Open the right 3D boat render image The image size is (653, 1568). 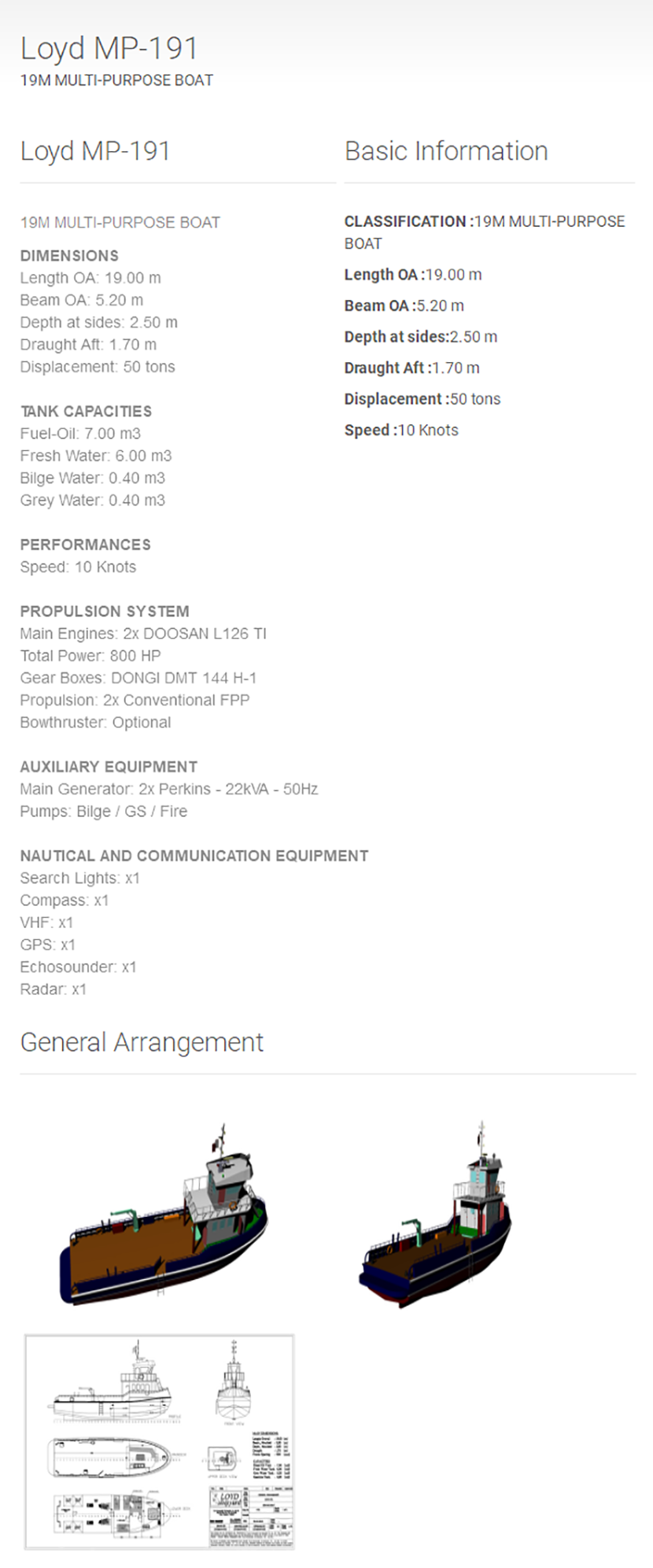pyautogui.click(x=435, y=1216)
